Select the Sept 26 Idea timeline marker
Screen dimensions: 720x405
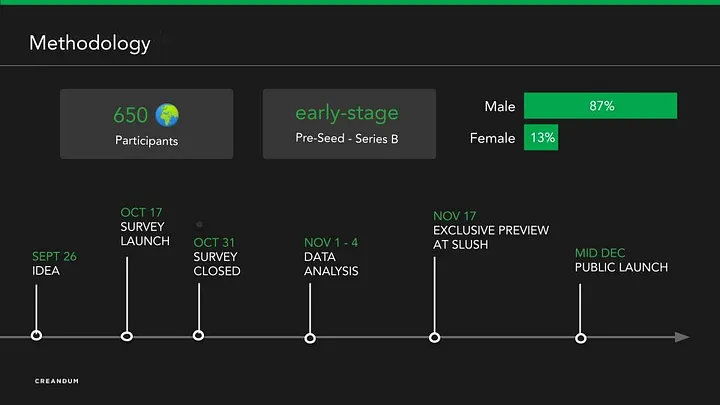click(x=37, y=336)
